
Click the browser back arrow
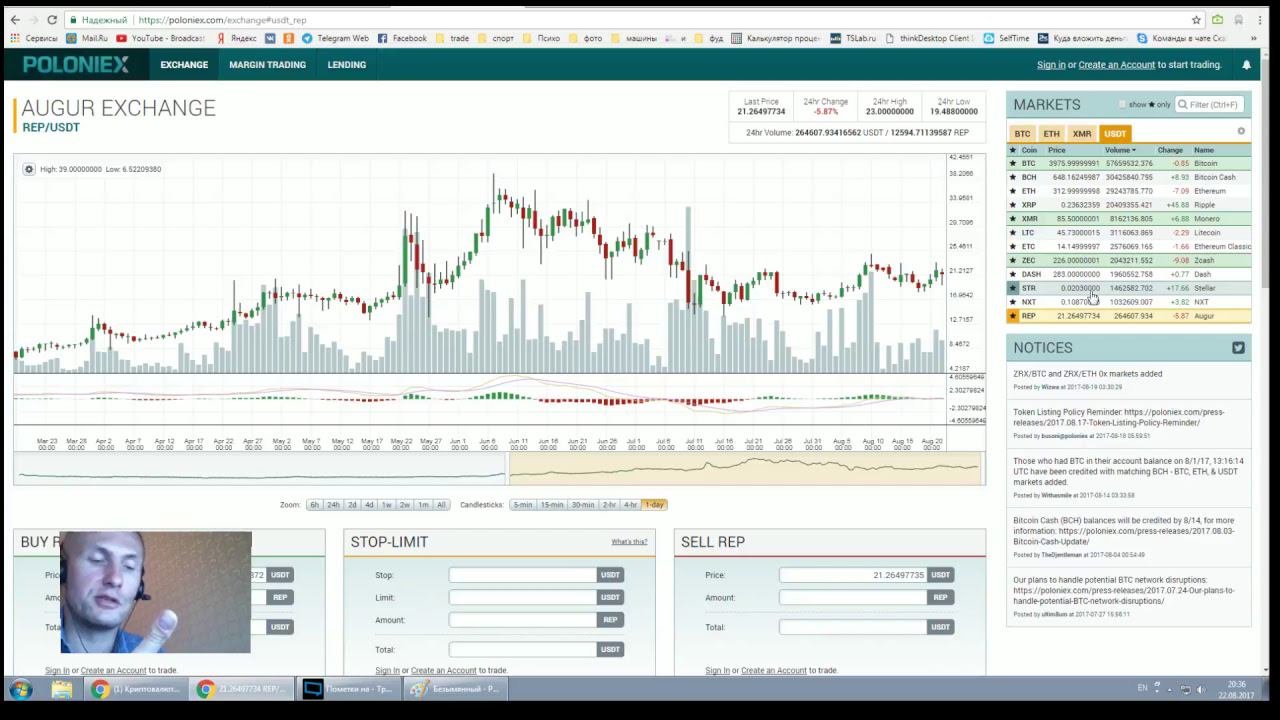coord(15,20)
